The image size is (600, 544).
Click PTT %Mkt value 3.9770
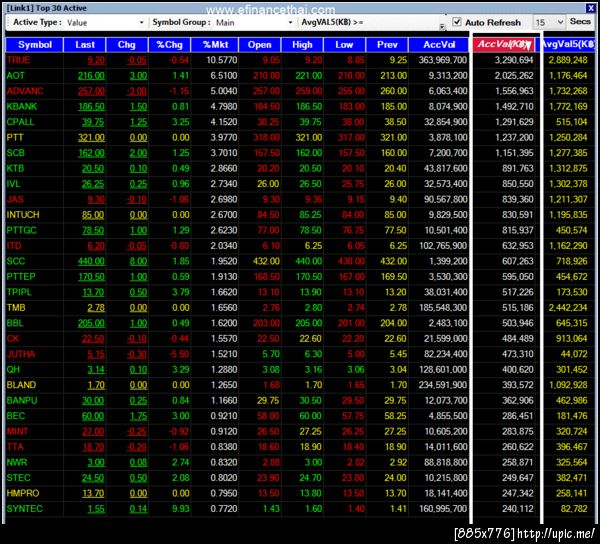point(224,137)
